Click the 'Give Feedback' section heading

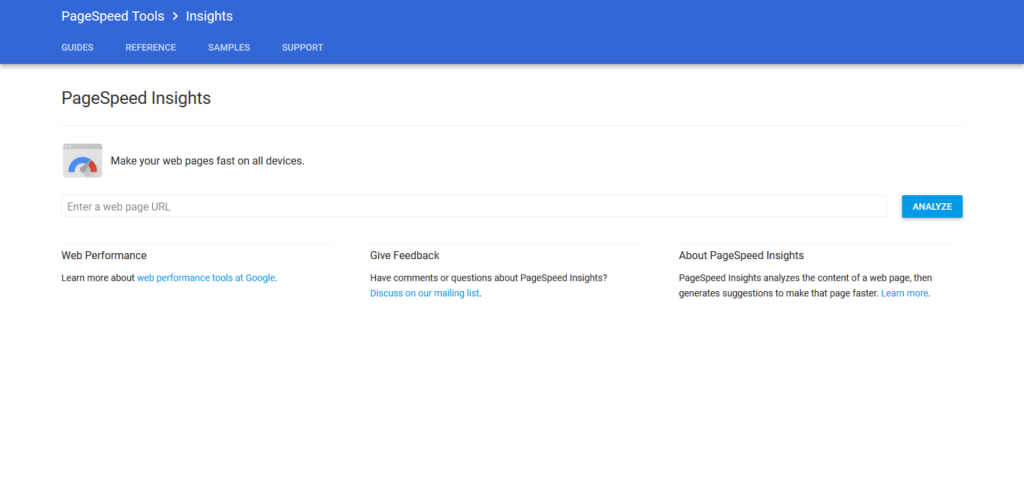[405, 255]
